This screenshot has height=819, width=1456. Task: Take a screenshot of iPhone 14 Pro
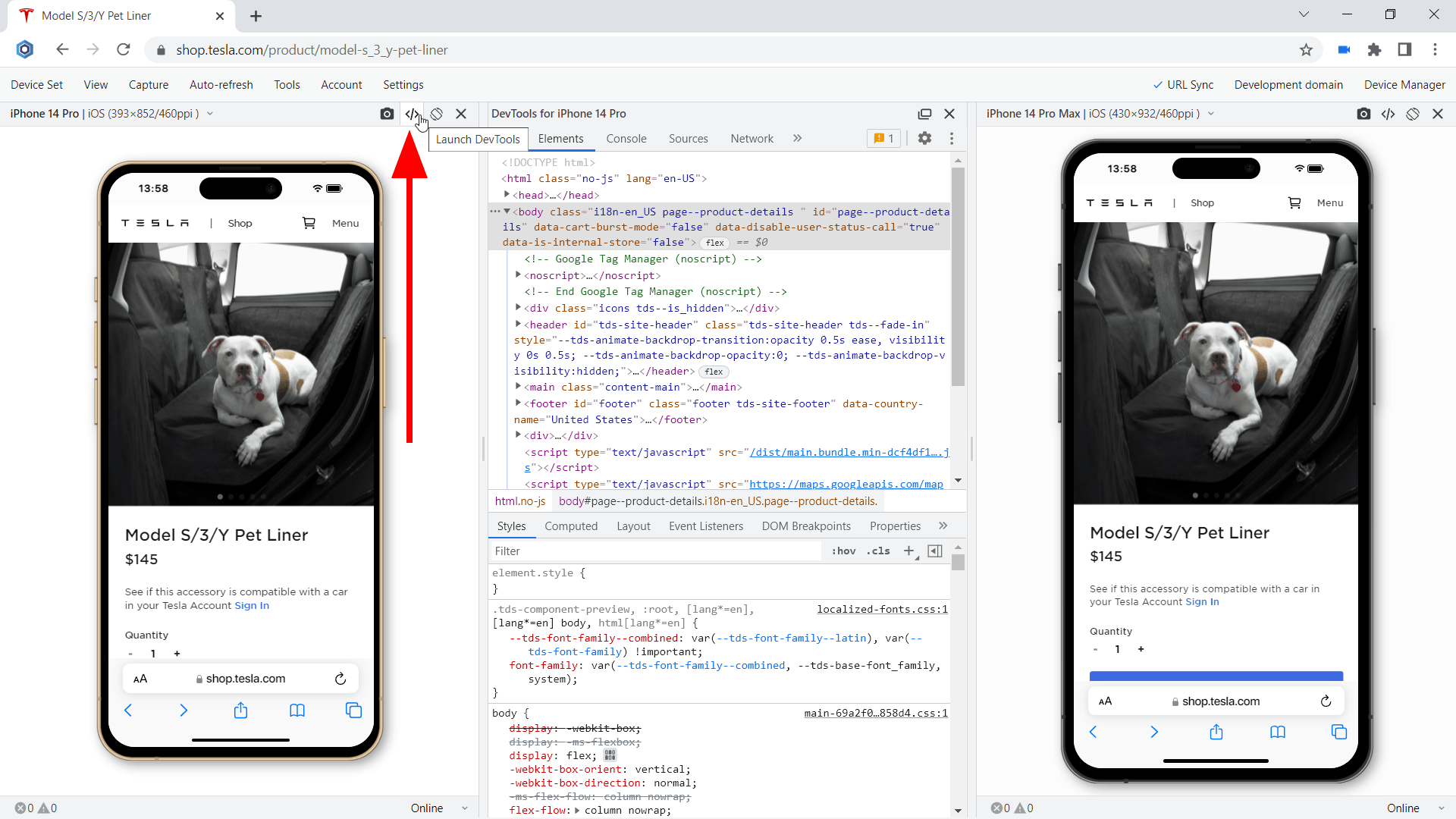click(x=387, y=114)
